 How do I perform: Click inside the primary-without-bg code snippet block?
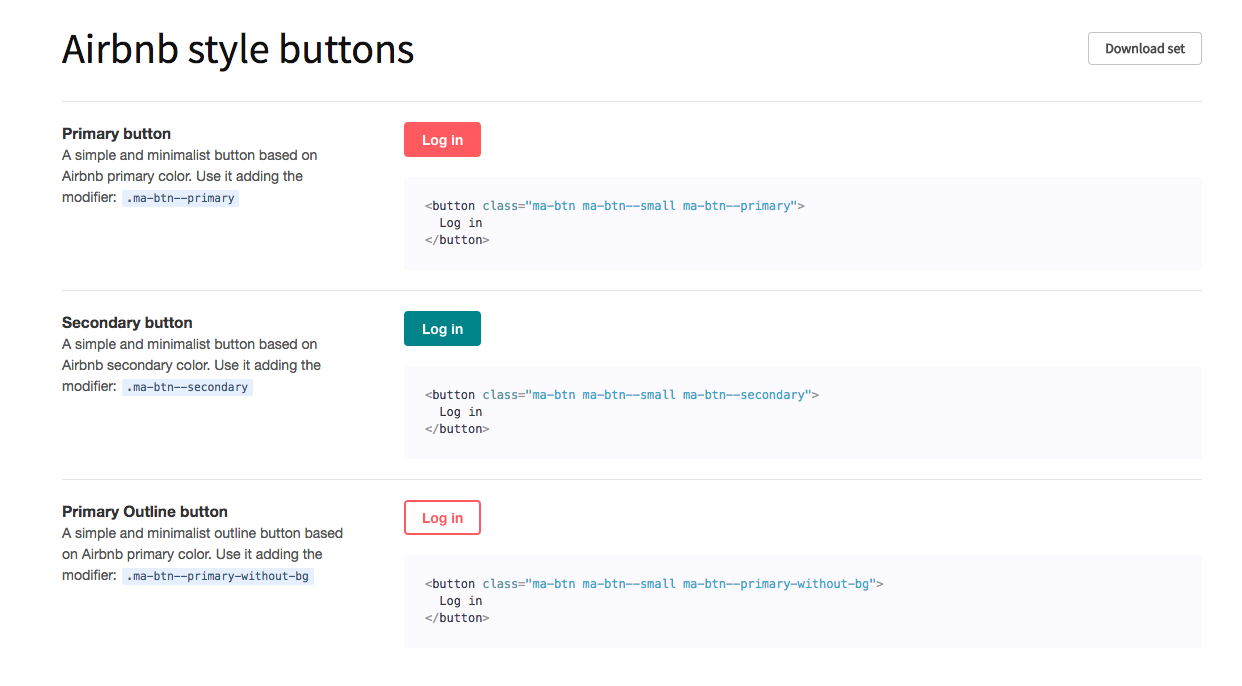pos(802,602)
